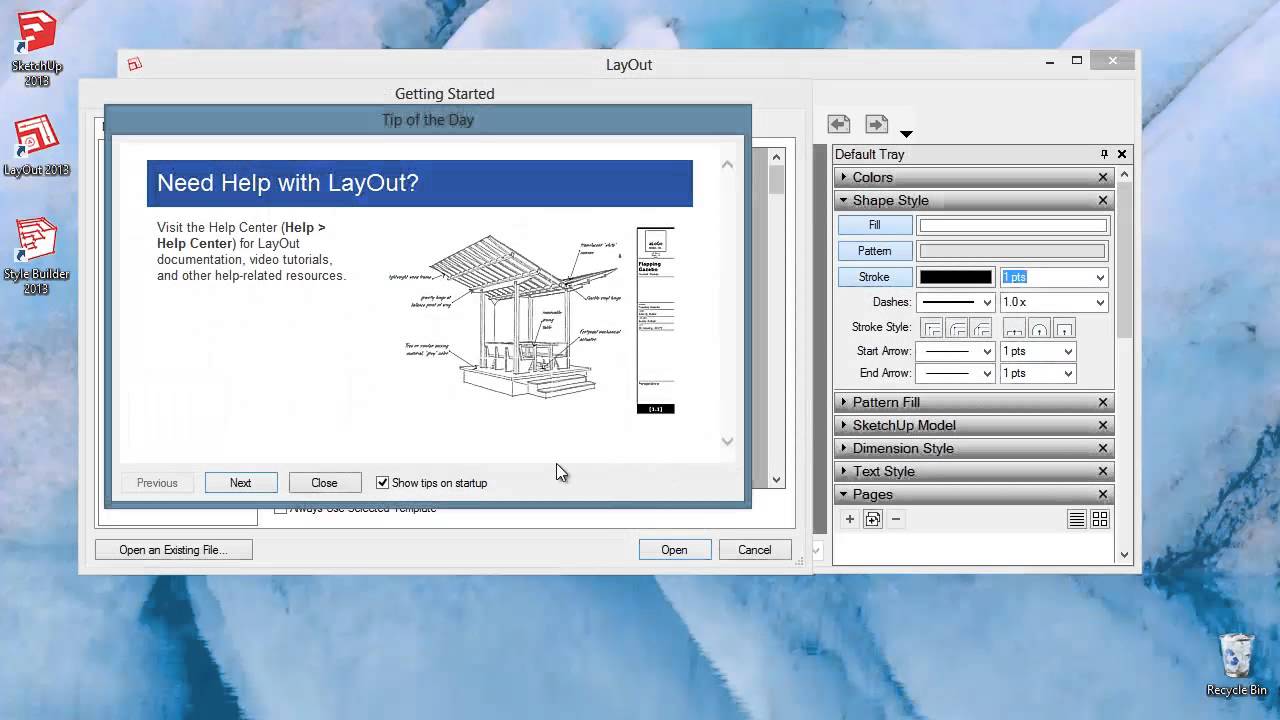This screenshot has height=720, width=1280.
Task: Expand the Pattern Fill panel
Action: pyautogui.click(x=844, y=402)
